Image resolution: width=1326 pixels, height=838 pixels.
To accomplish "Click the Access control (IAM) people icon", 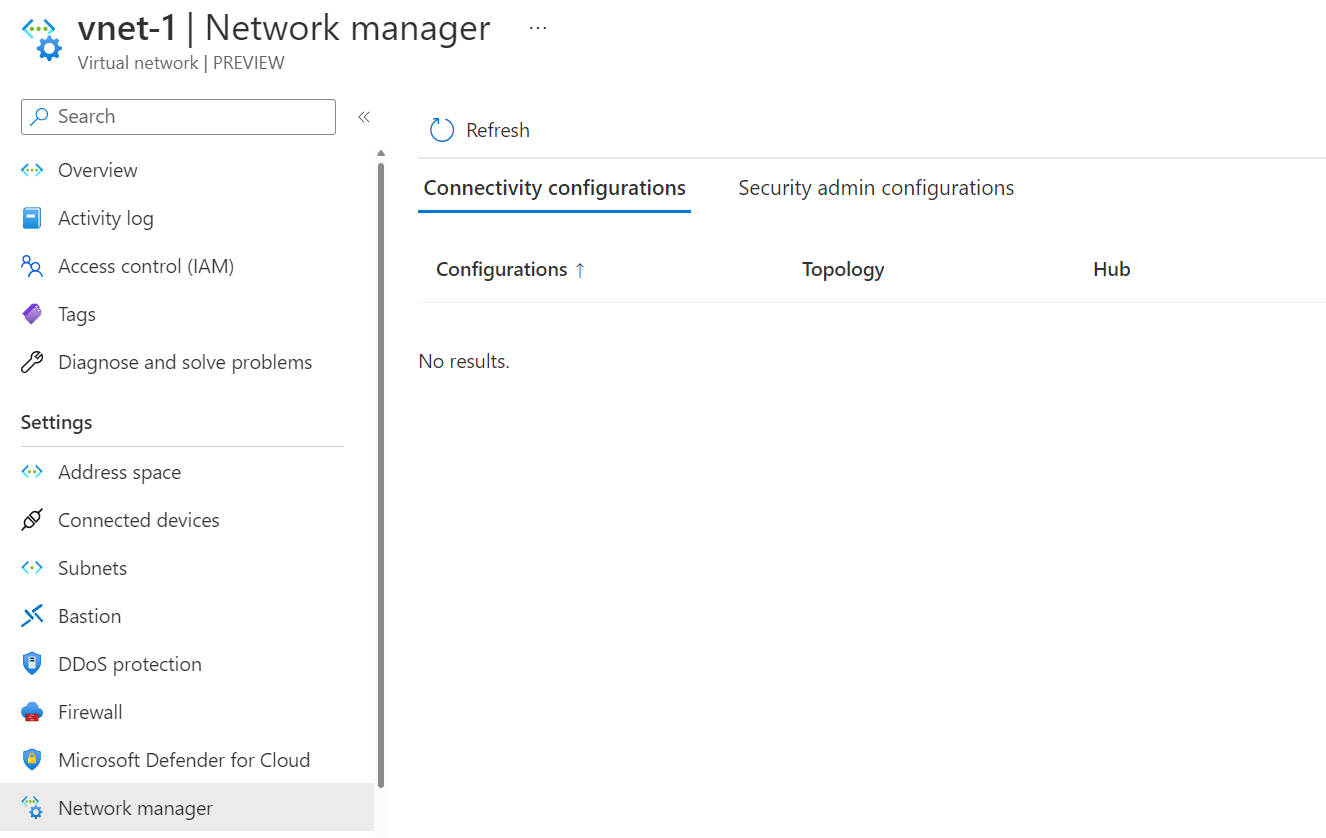I will click(32, 266).
